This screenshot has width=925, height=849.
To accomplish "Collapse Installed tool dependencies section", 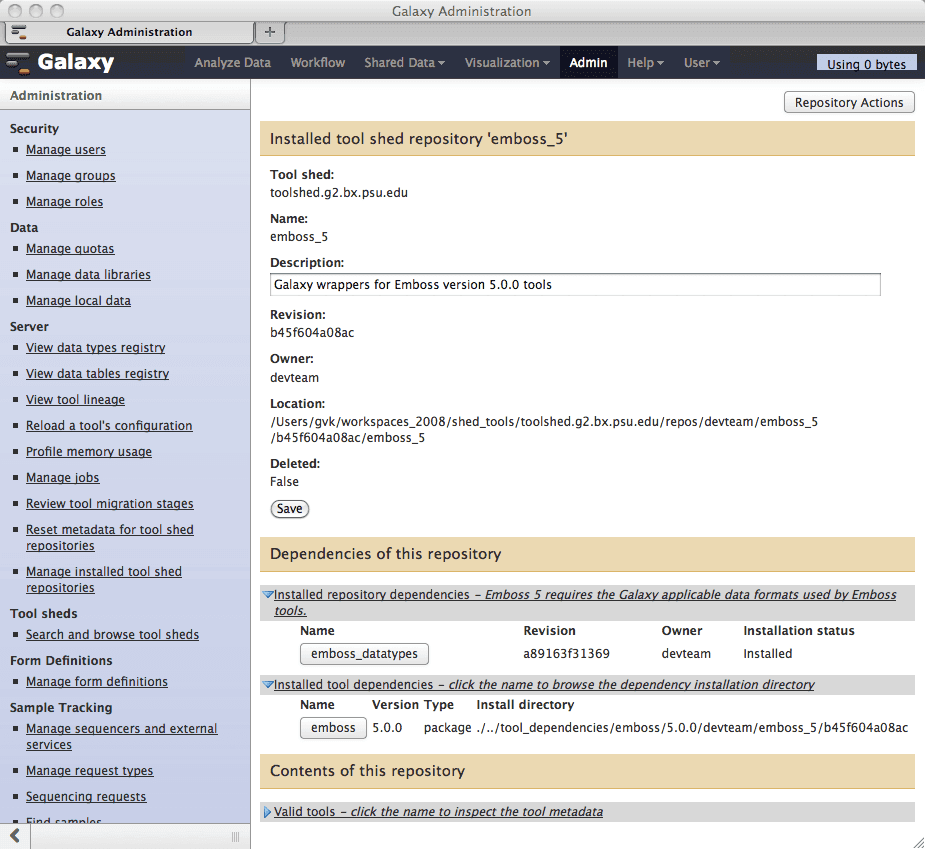I will 268,685.
